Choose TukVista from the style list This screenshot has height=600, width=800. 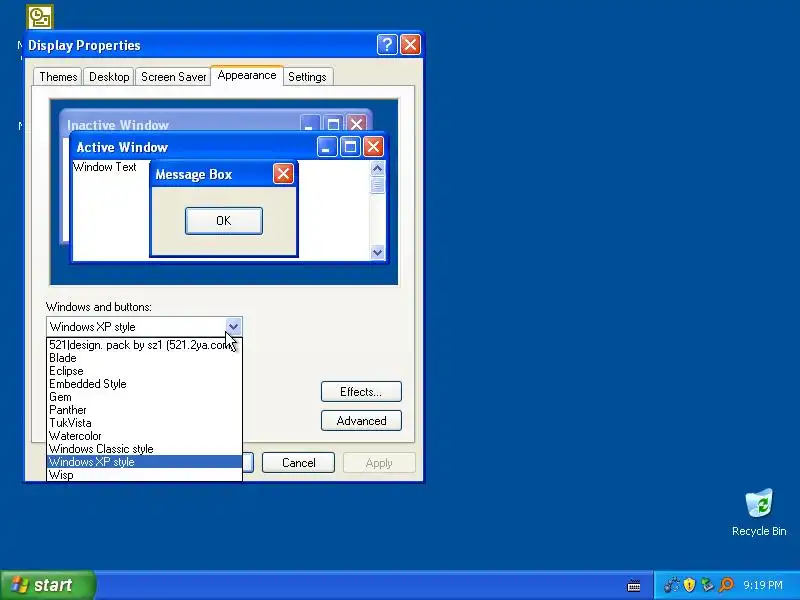click(144, 423)
